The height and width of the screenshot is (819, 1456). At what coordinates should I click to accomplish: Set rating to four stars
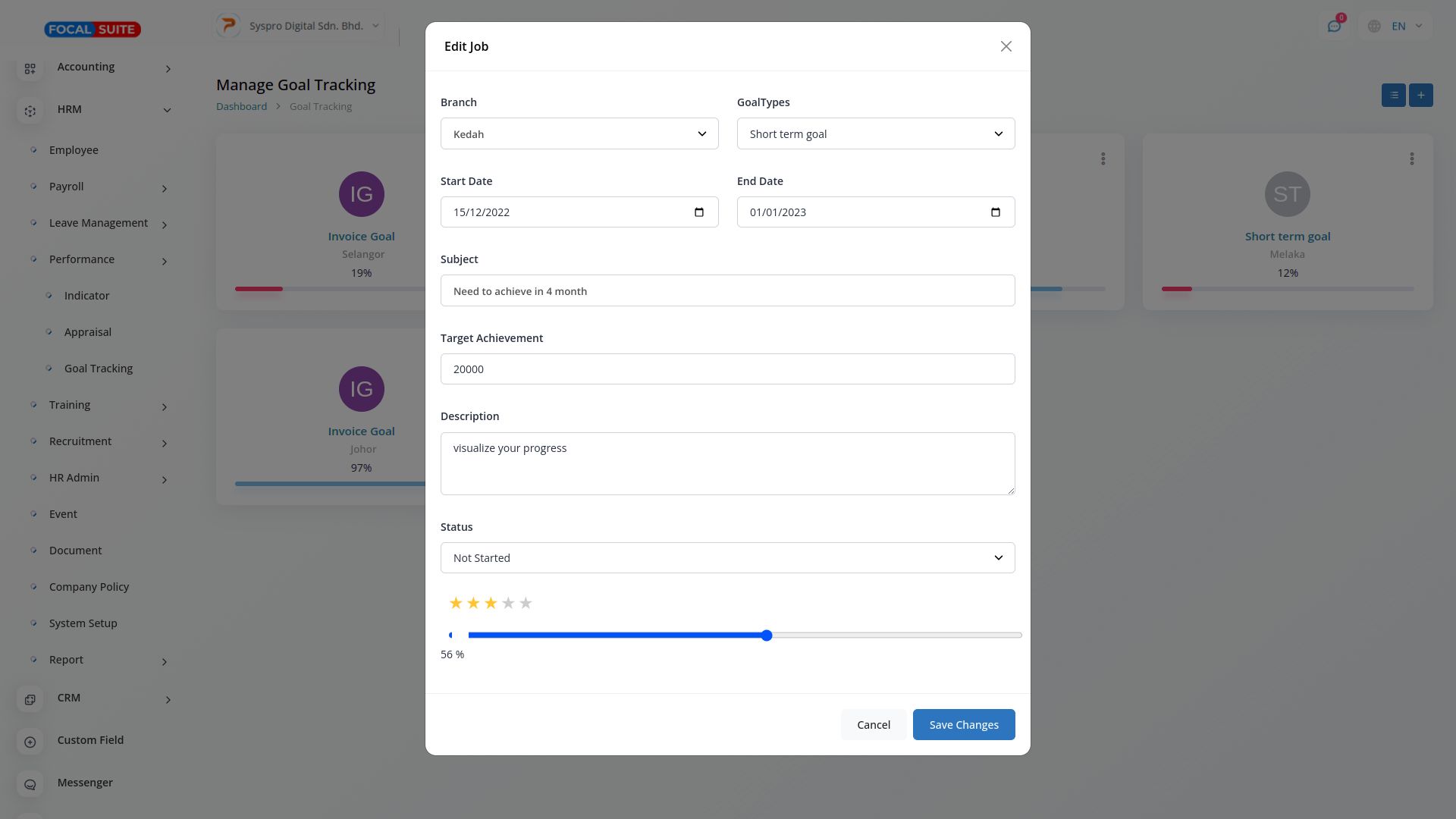(x=508, y=604)
